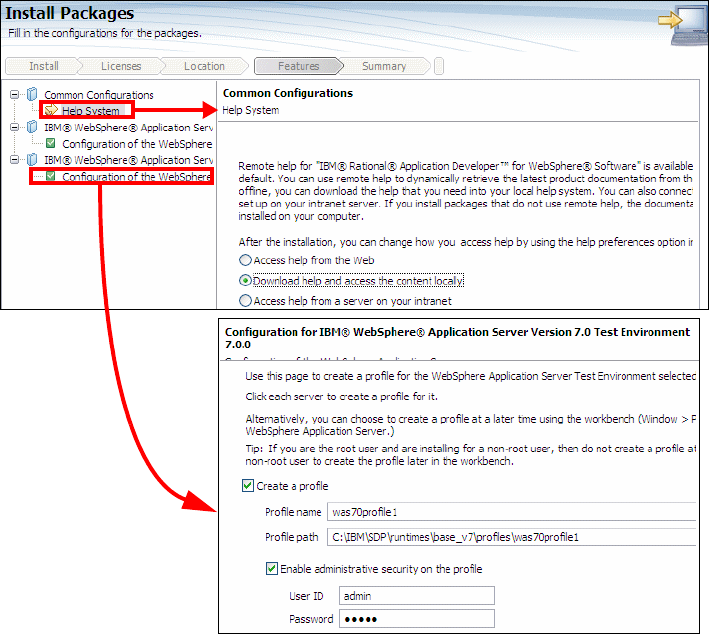Click the Profile path input field
The height and width of the screenshot is (634, 709).
511,537
